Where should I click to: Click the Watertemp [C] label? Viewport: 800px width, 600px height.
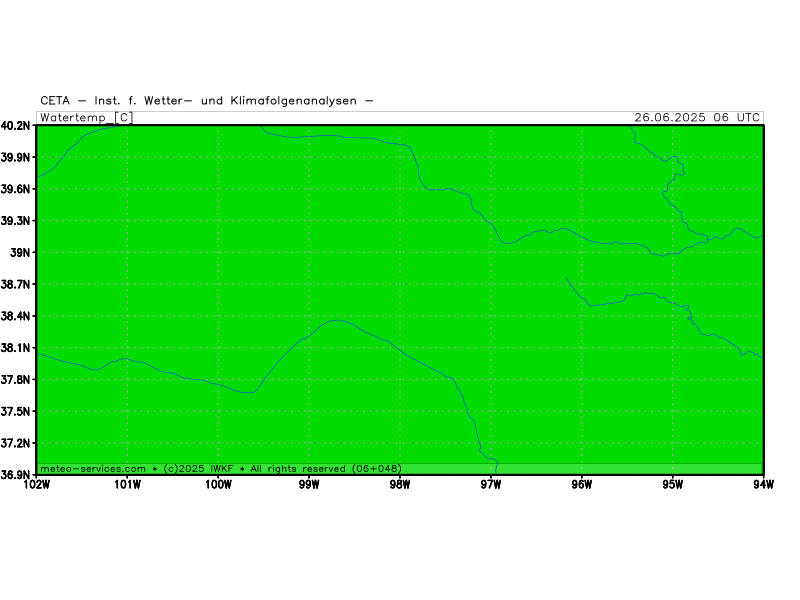pos(86,118)
